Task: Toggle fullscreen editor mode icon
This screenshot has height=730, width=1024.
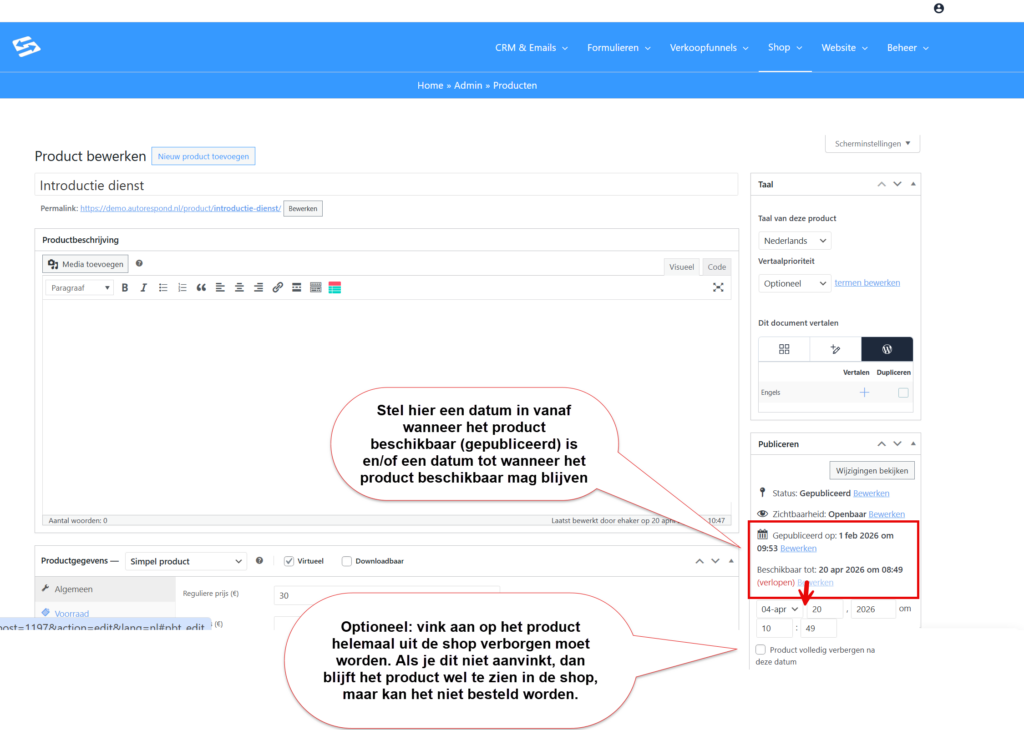Action: tap(718, 288)
